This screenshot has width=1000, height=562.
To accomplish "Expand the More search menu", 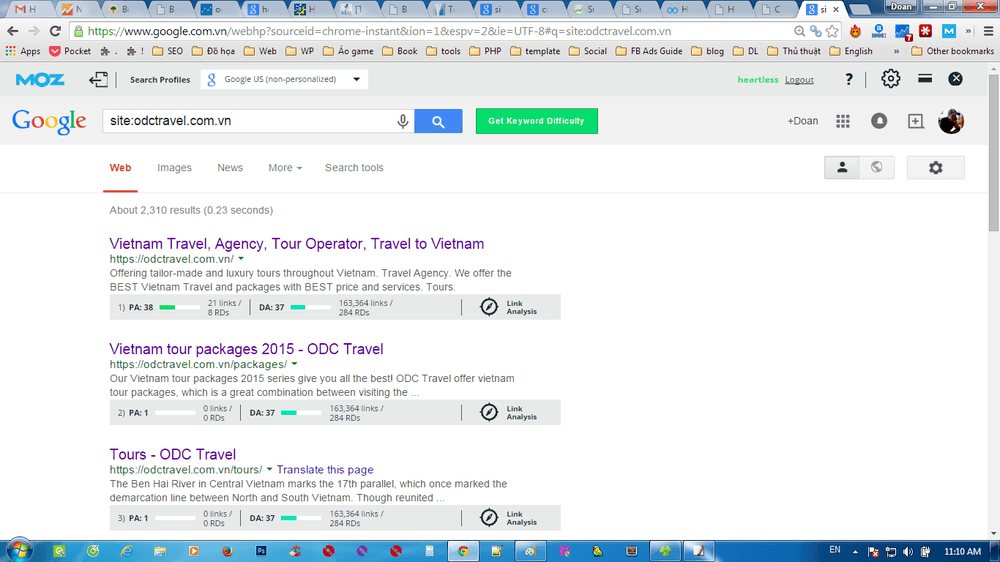I will tap(285, 168).
